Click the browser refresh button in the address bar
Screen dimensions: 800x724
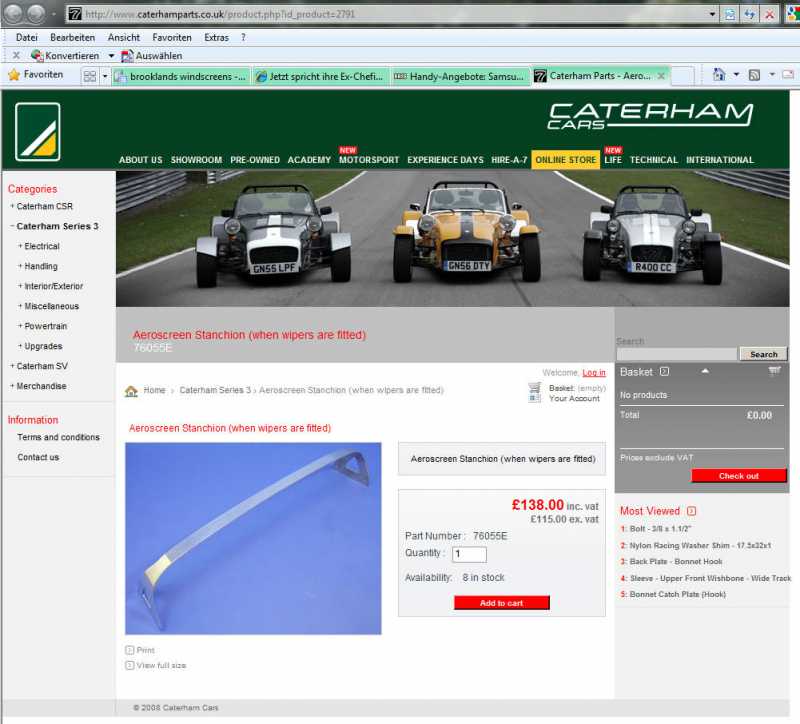pos(749,14)
